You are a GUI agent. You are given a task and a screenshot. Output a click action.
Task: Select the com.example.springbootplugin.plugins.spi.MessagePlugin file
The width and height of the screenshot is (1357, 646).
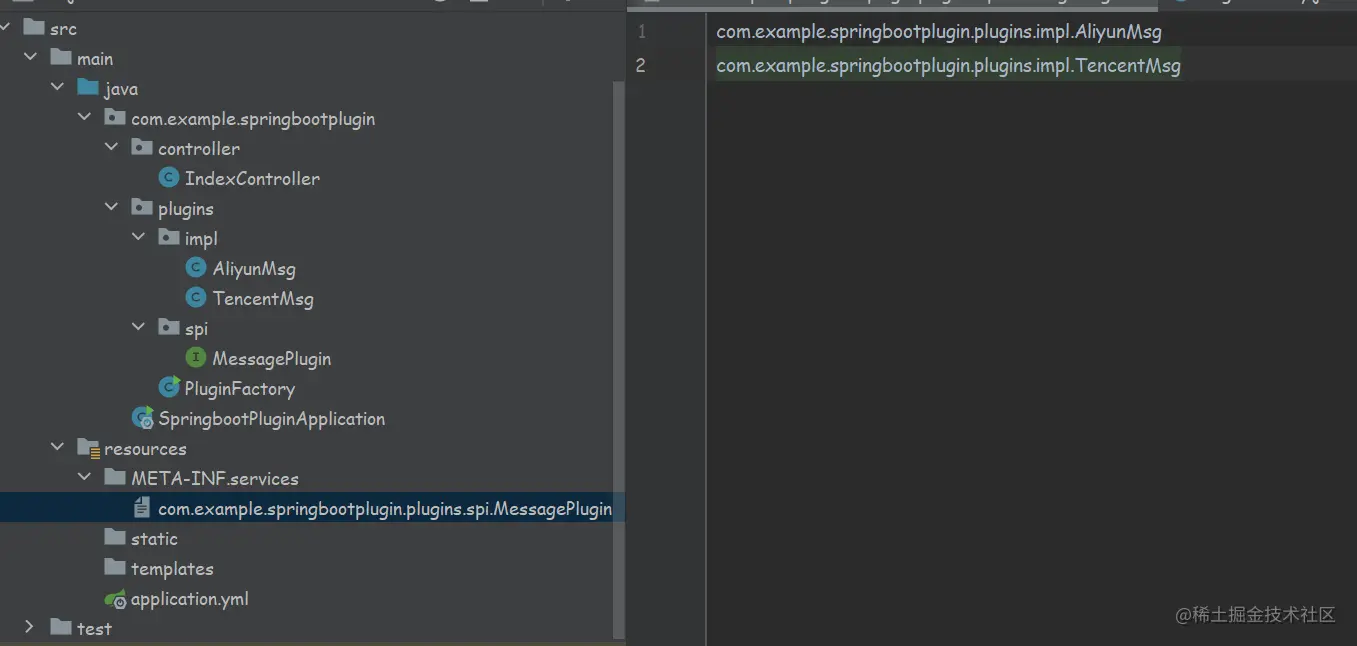tap(385, 508)
